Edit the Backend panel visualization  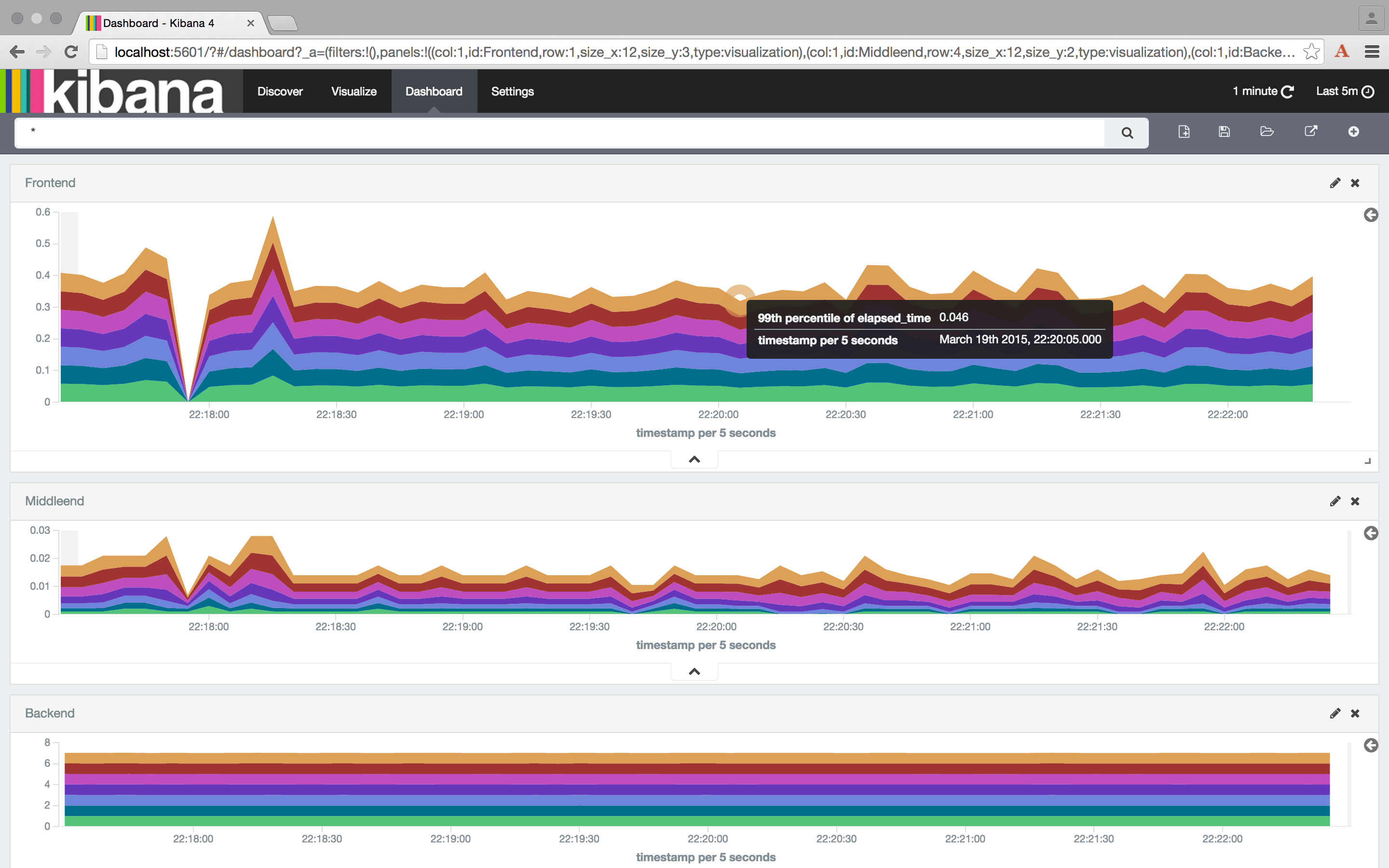(1335, 714)
